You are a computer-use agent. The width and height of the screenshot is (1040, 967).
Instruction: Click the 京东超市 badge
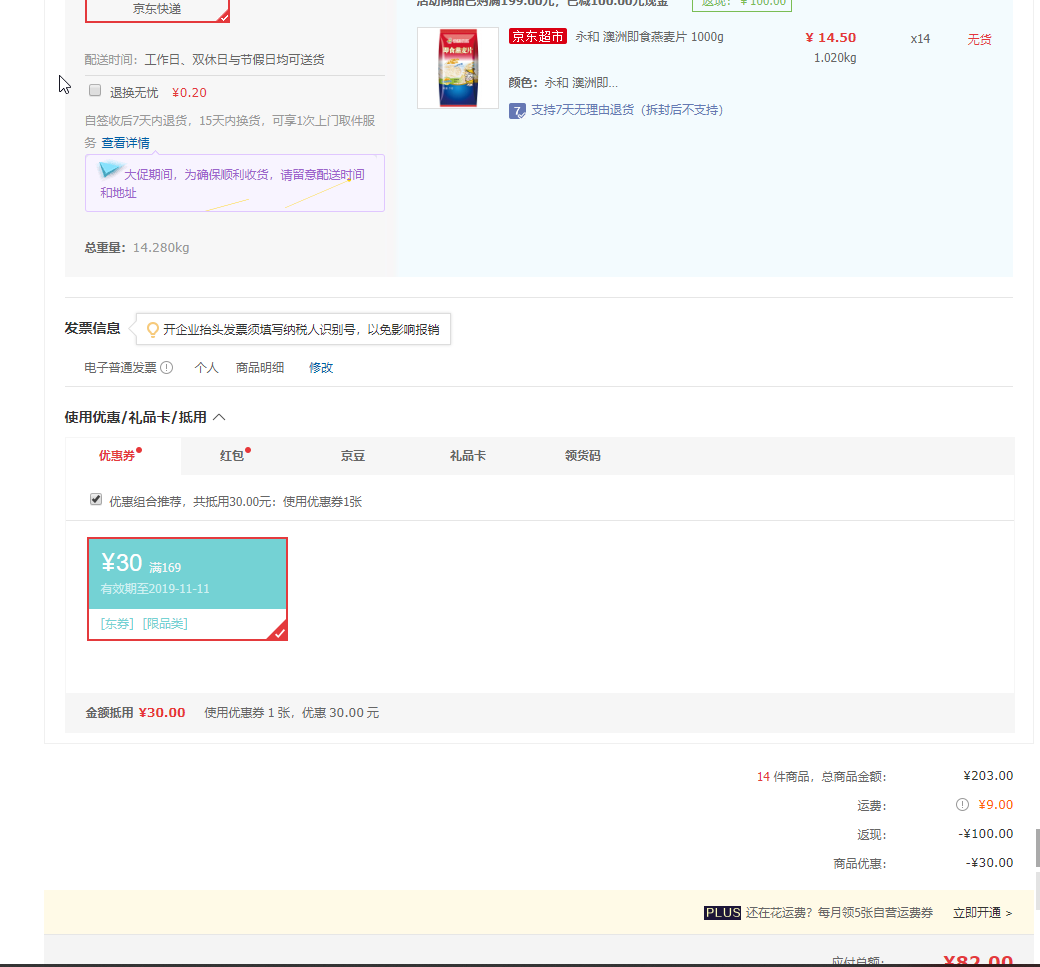[538, 36]
